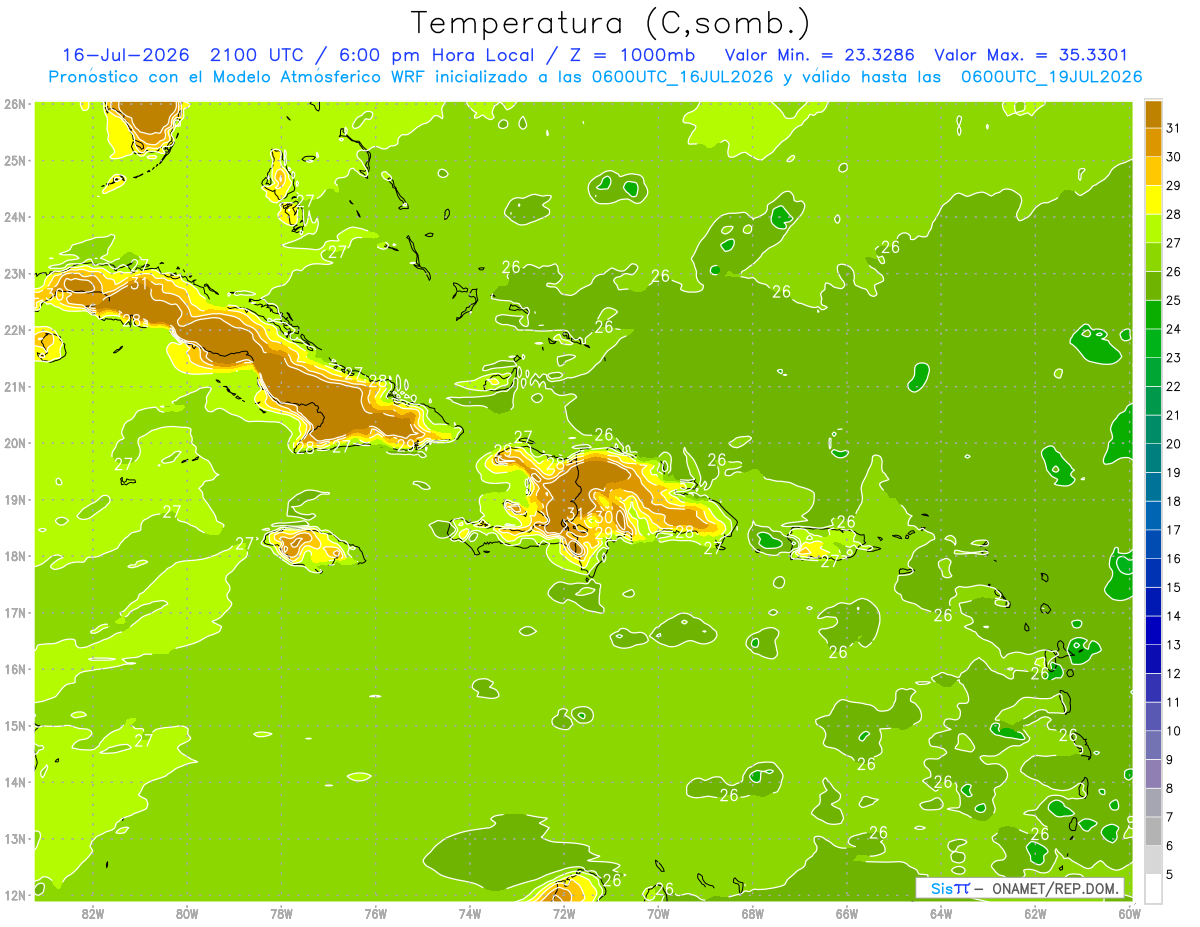
Task: Click the 15N latitude axis label
Action: [15, 725]
